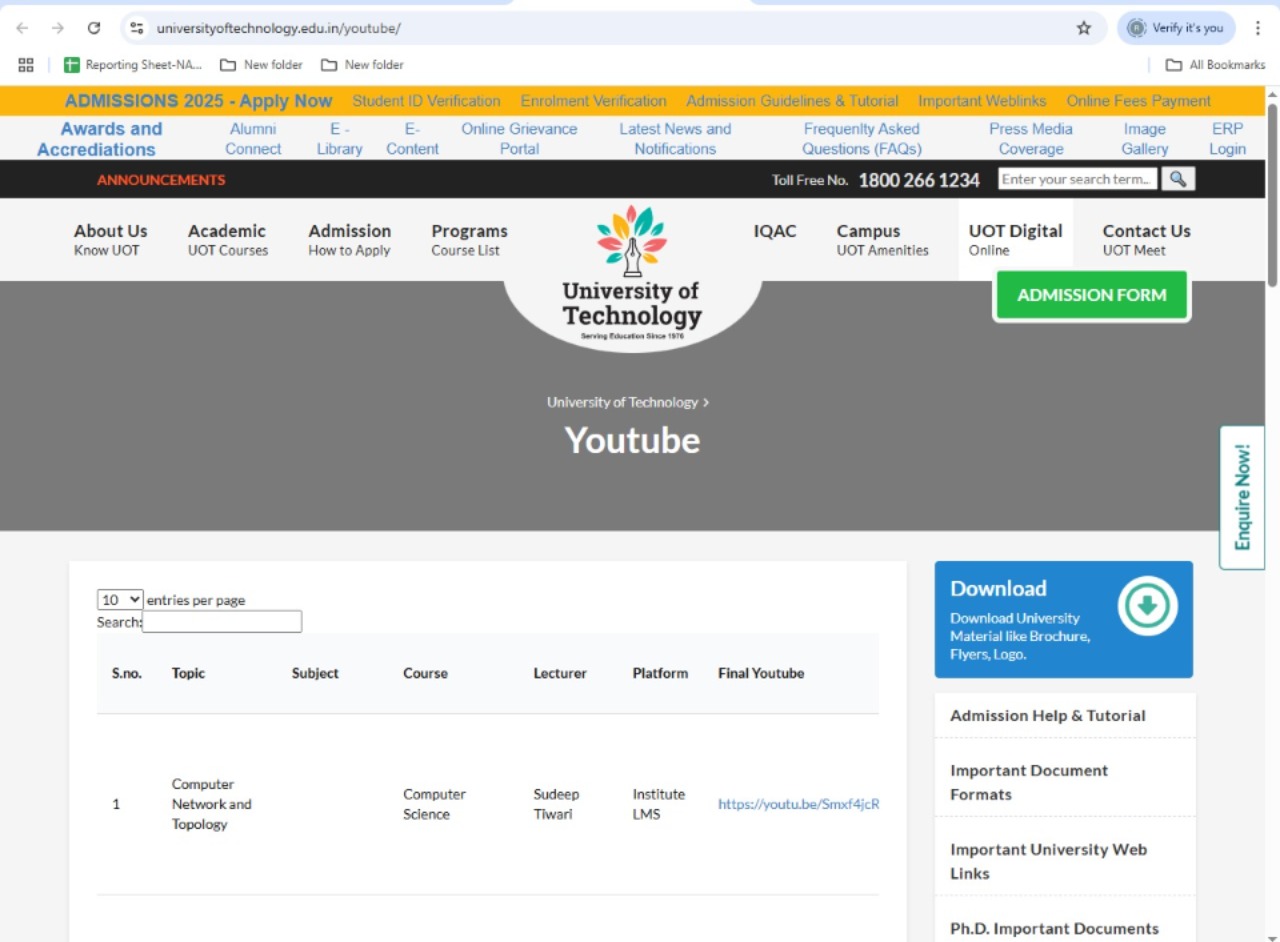Image resolution: width=1280 pixels, height=942 pixels.
Task: Open the UOT Digital menu item
Action: click(x=1015, y=239)
